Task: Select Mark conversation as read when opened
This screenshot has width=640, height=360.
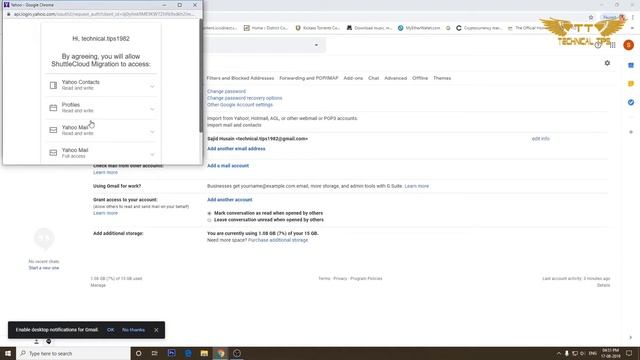Action: 209,213
